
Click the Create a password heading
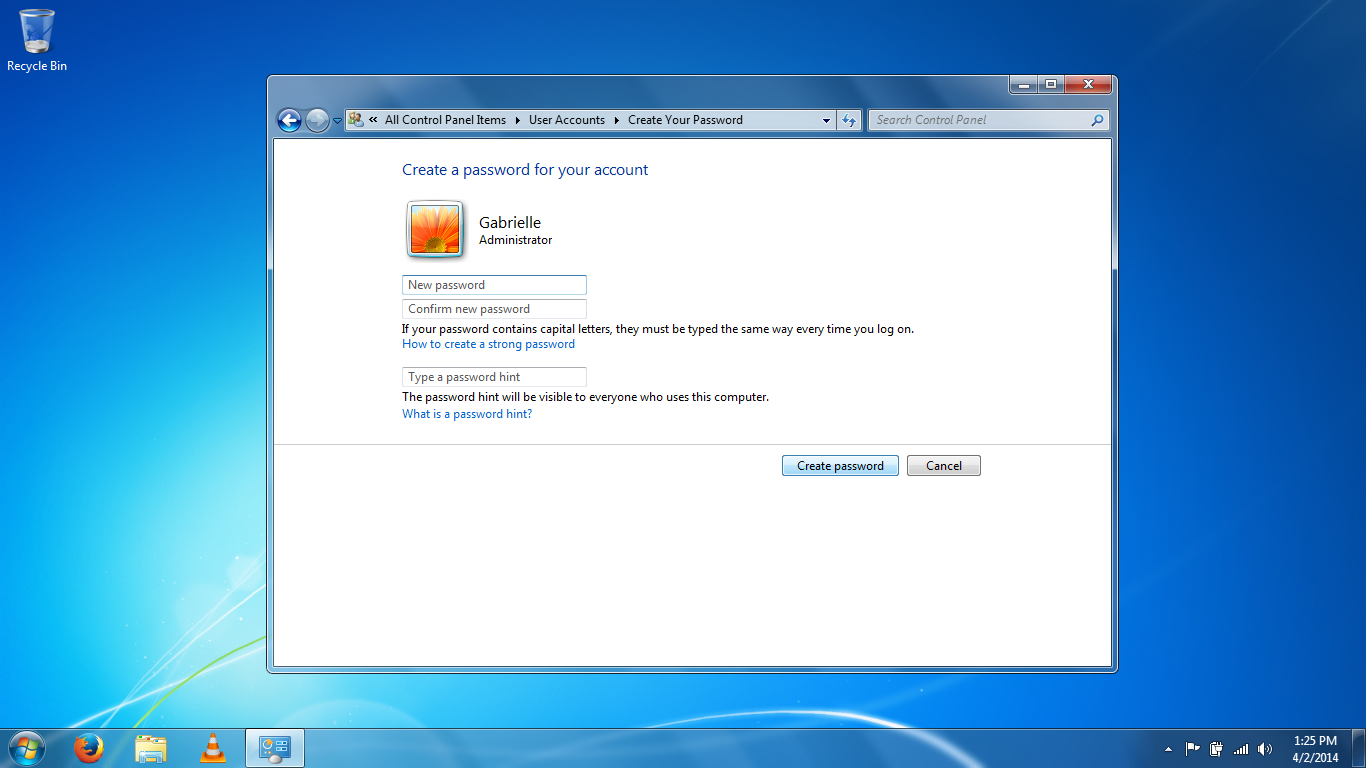[x=525, y=170]
